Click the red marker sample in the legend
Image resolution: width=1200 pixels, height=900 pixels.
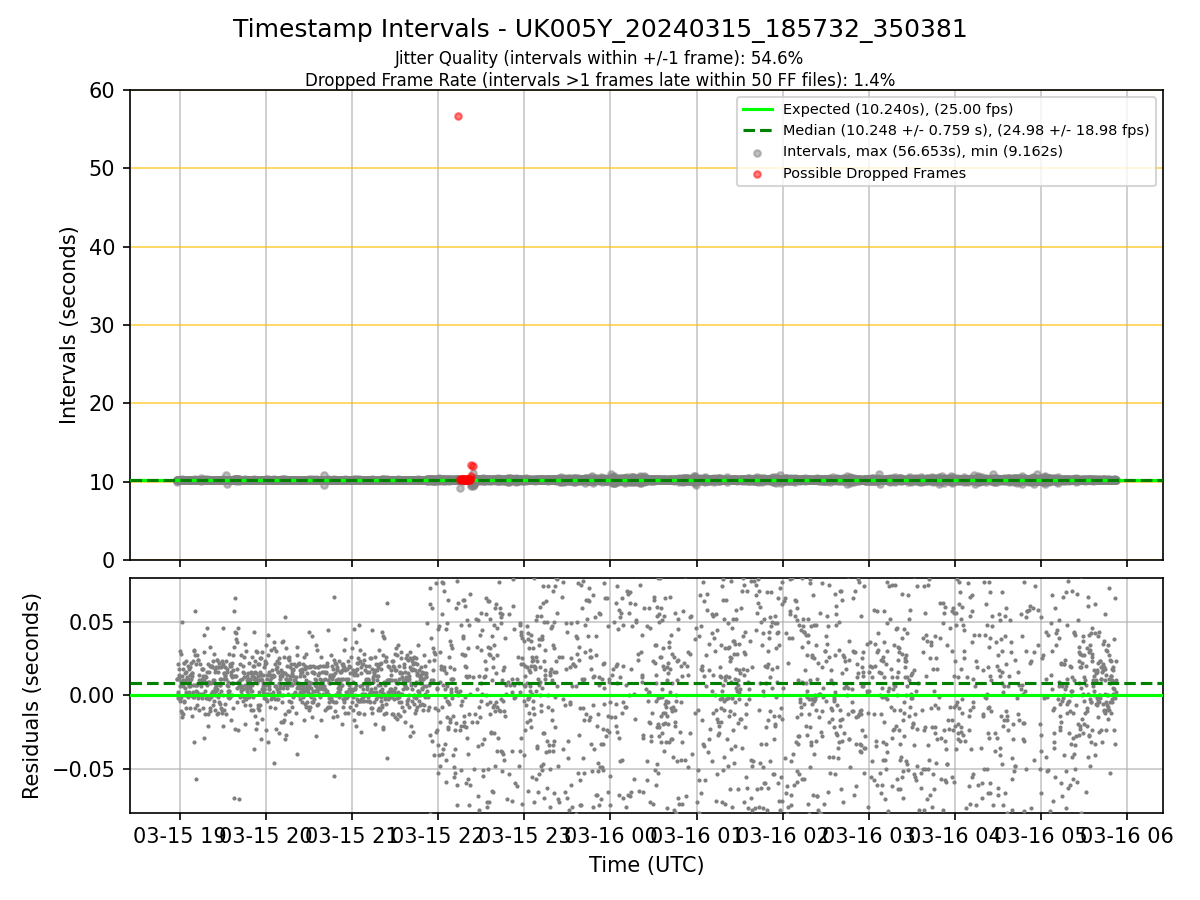click(x=757, y=174)
